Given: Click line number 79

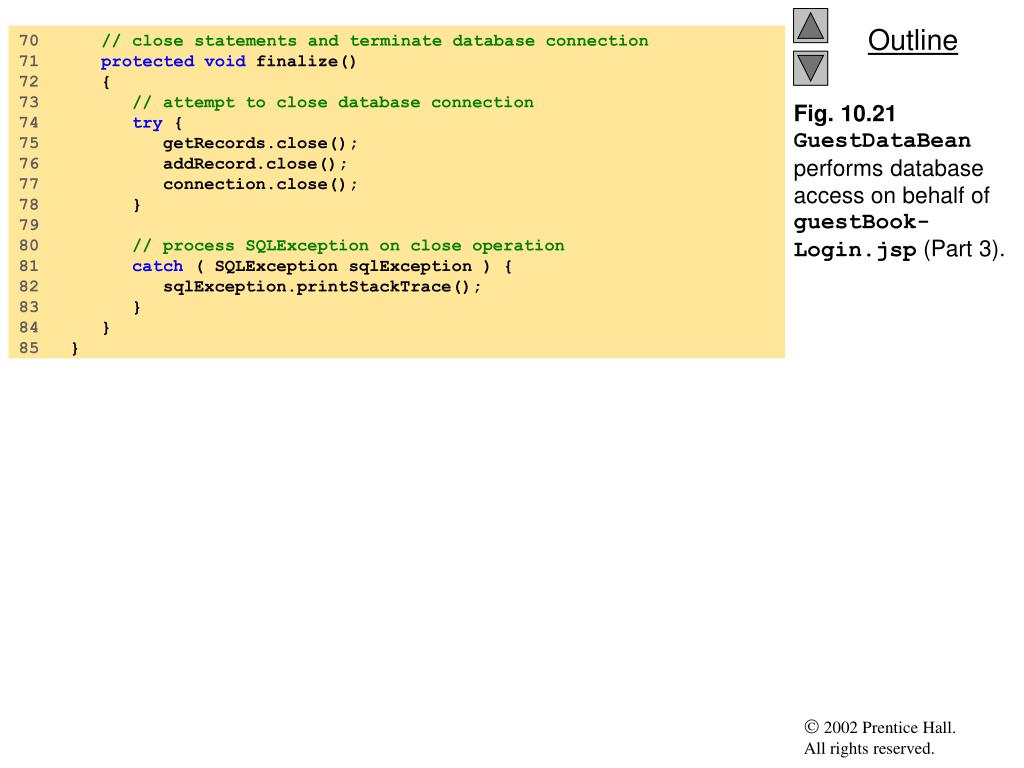Looking at the screenshot, I should point(29,225).
